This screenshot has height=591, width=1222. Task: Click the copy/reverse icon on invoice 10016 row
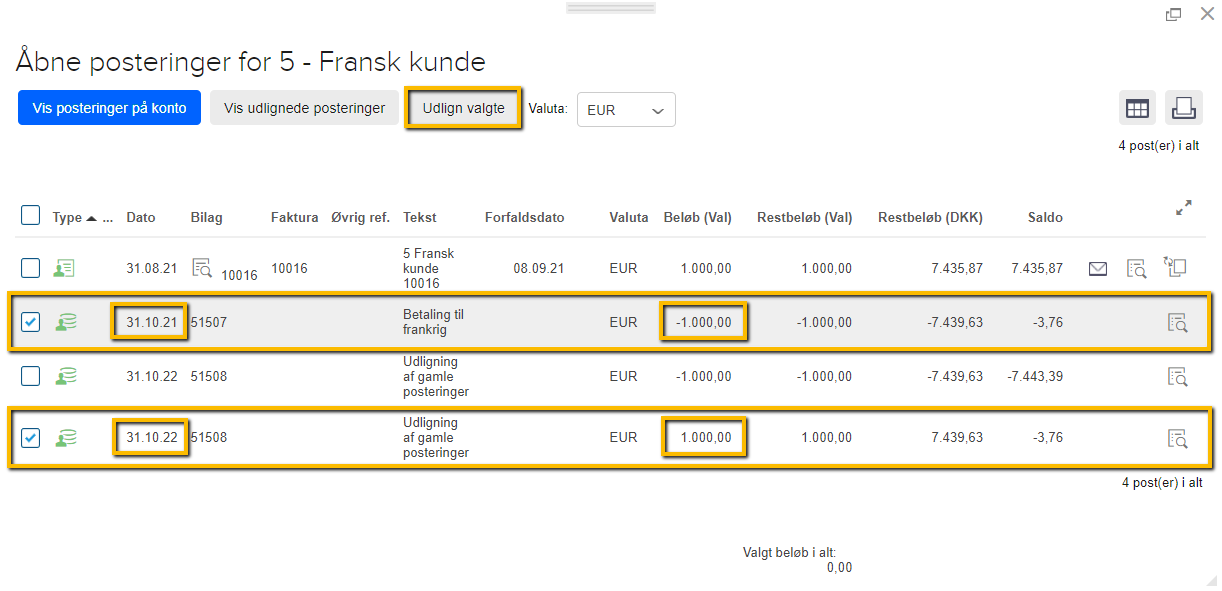click(x=1174, y=267)
